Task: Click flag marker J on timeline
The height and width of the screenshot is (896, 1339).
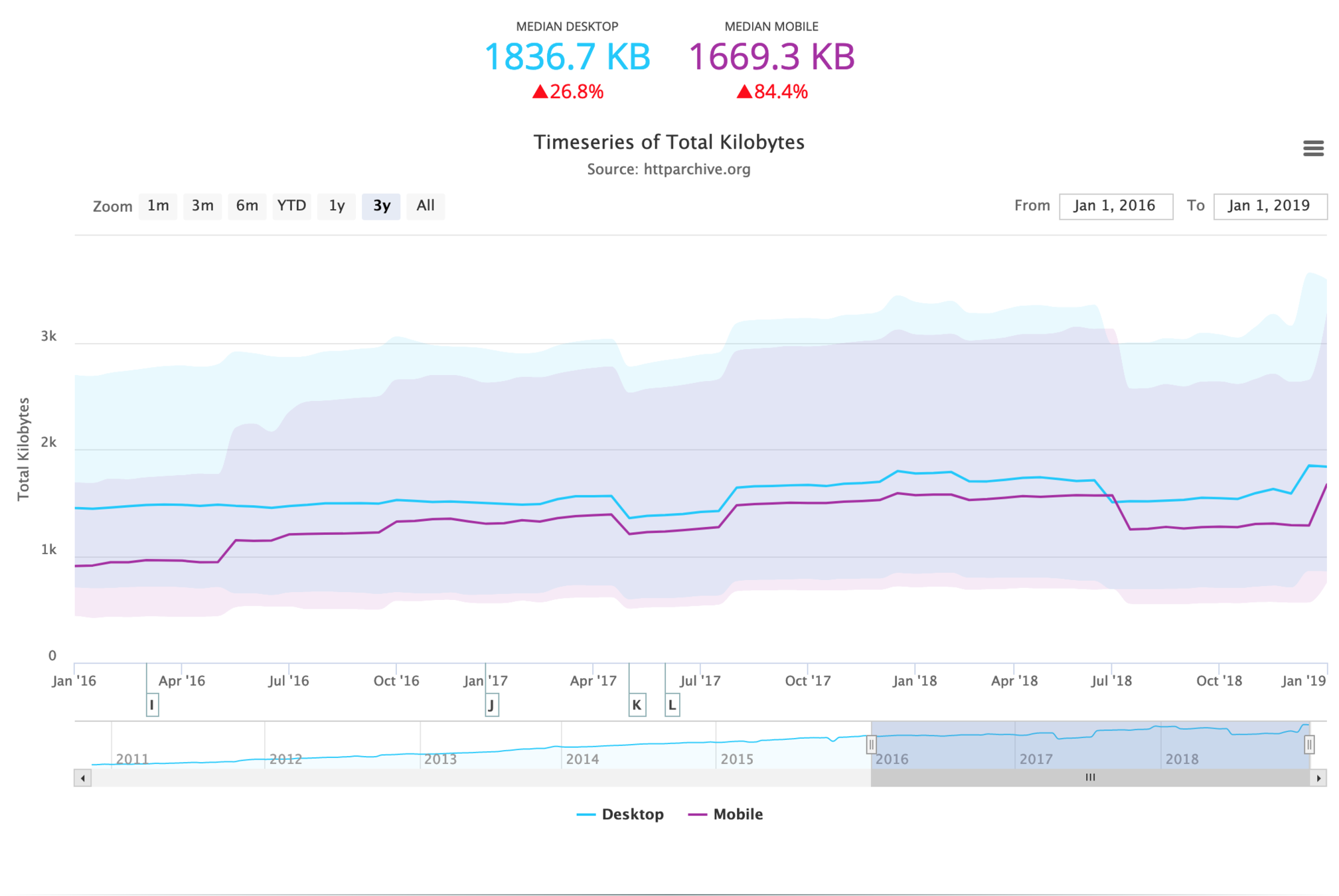Action: pyautogui.click(x=491, y=705)
